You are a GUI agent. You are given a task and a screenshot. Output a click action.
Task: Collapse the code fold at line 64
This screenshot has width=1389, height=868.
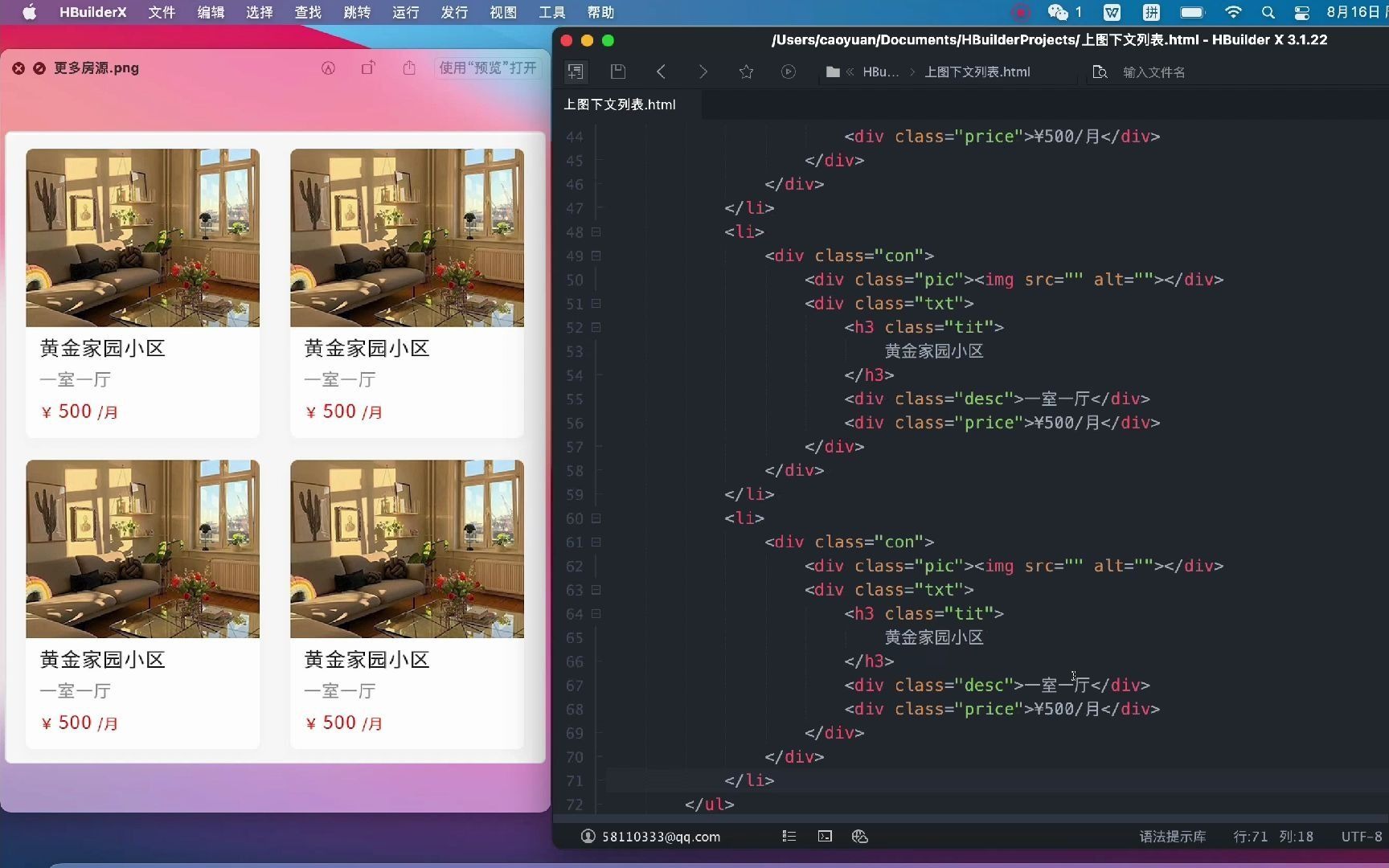[x=596, y=613]
